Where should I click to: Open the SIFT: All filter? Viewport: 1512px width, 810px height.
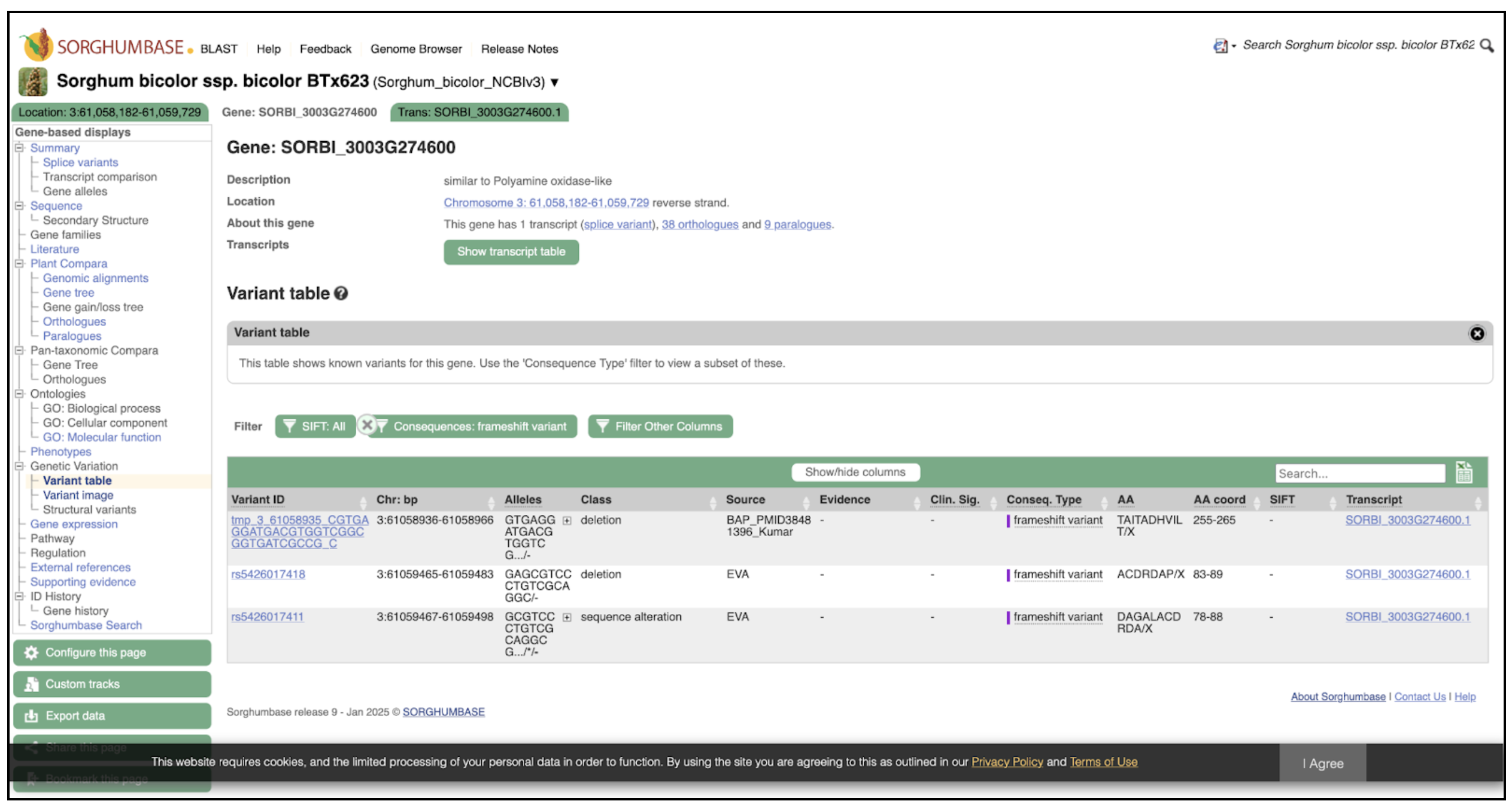[x=315, y=427]
